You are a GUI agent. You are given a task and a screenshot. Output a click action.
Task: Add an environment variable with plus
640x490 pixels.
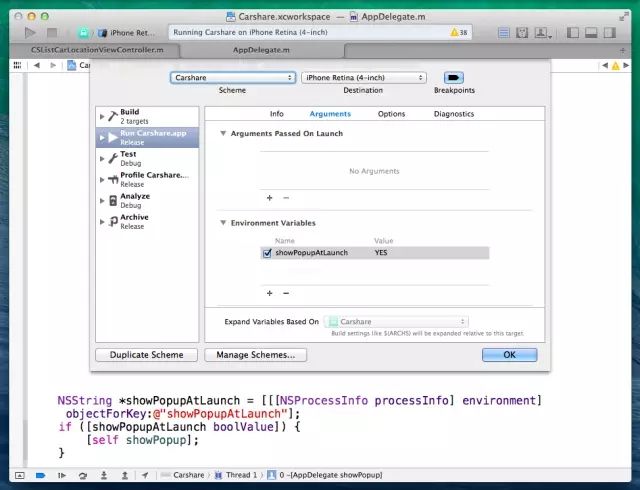point(269,293)
